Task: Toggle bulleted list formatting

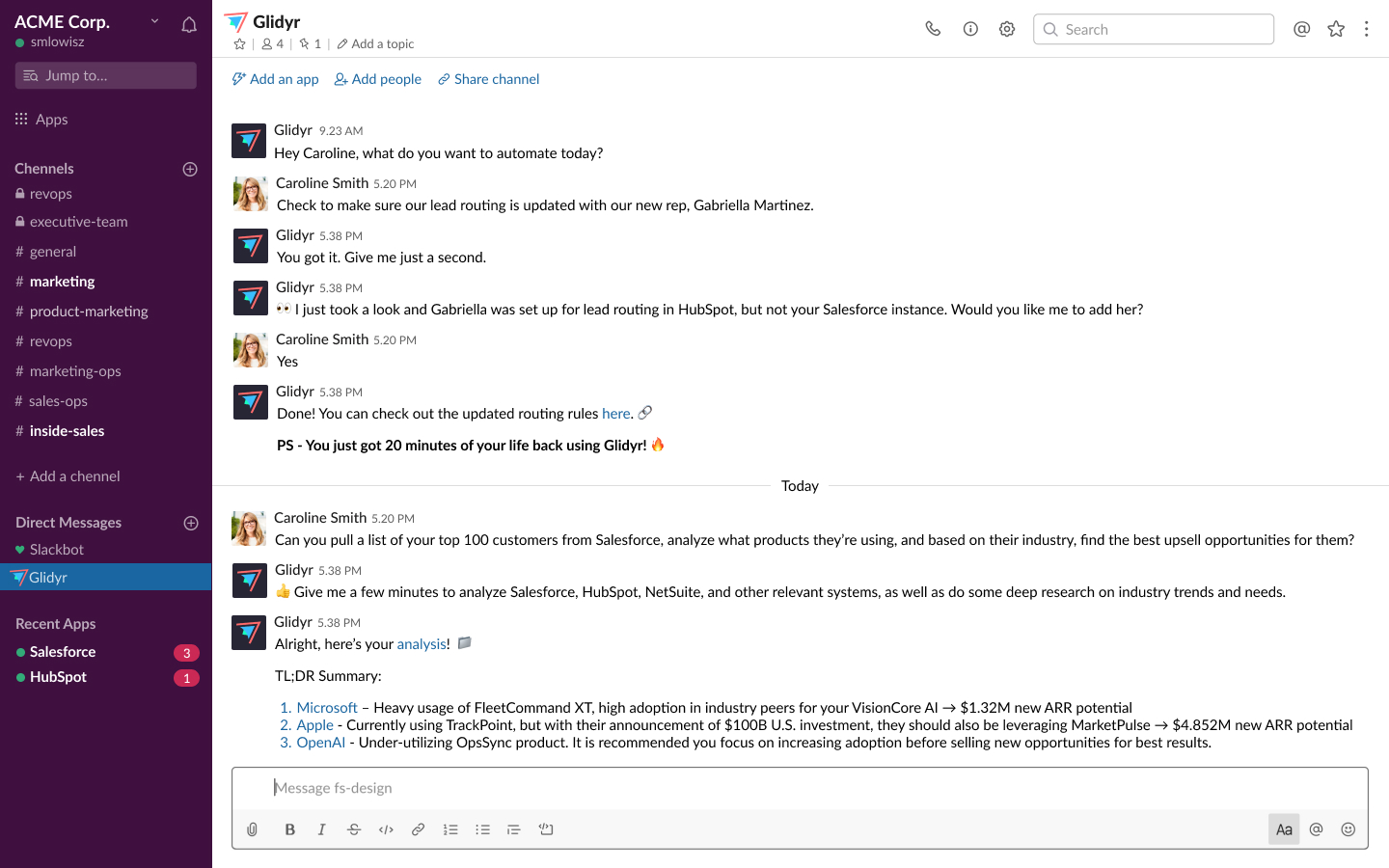Action: click(482, 829)
